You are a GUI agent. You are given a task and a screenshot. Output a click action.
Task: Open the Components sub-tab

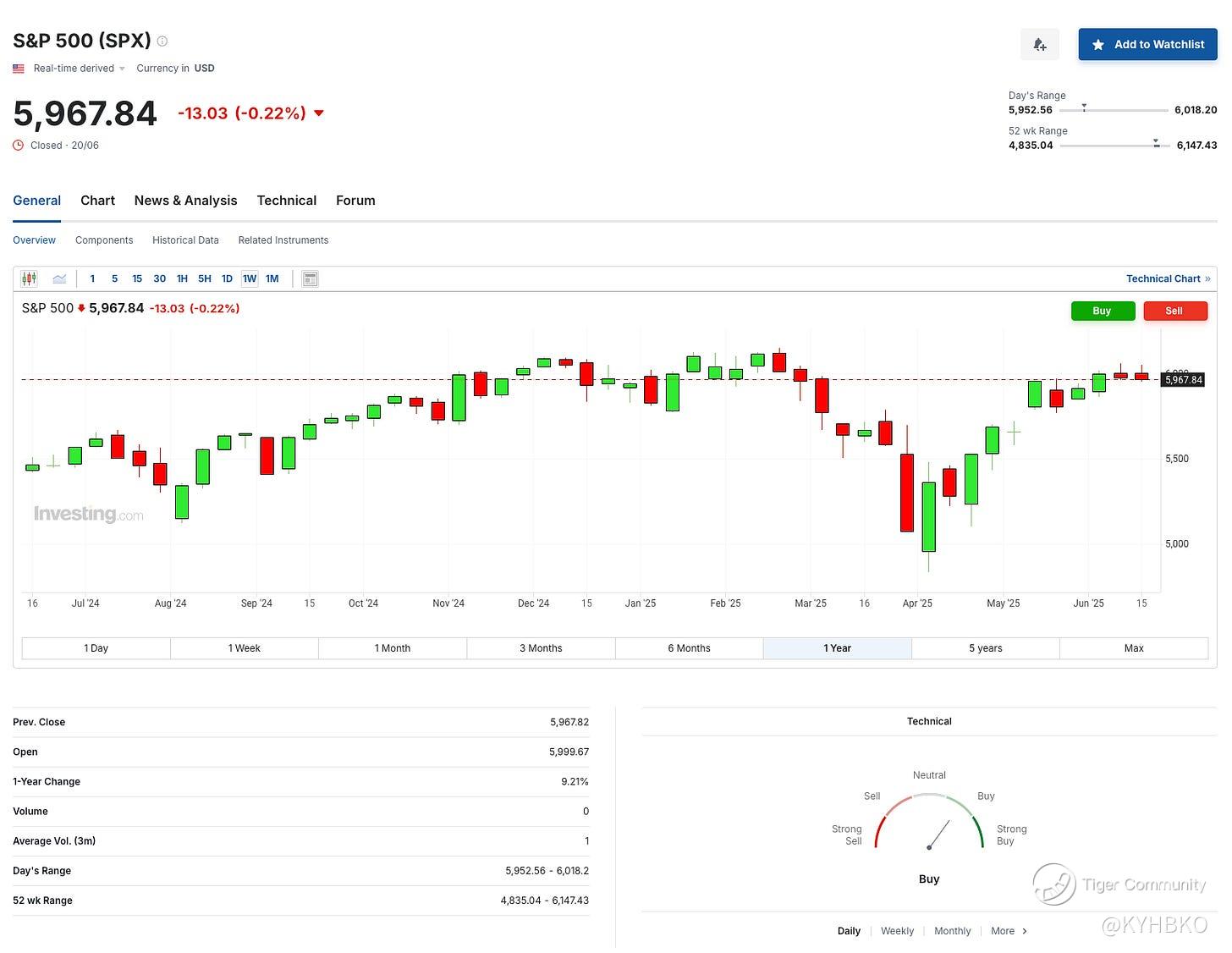pos(104,240)
